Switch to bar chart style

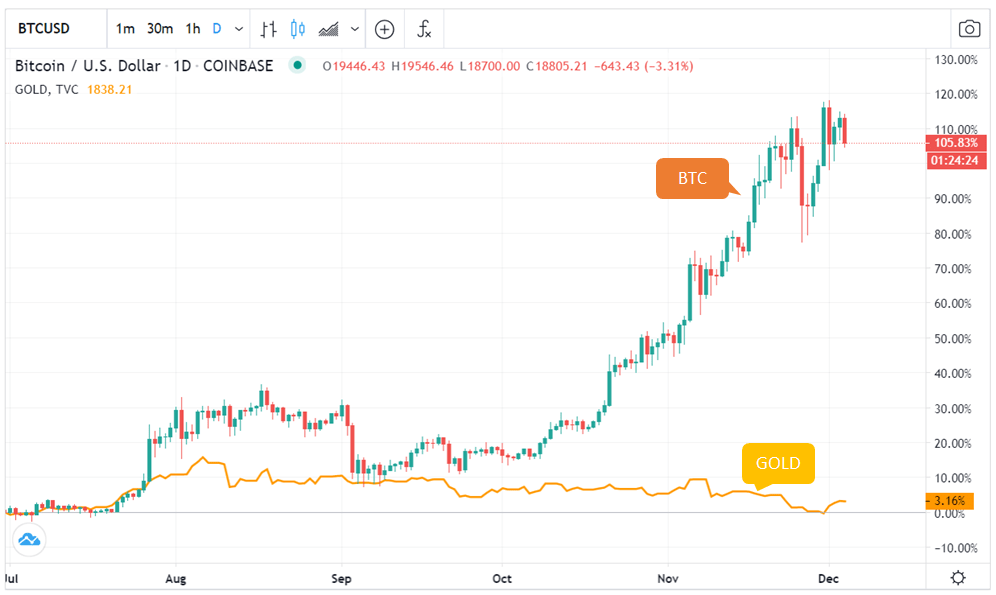tap(269, 29)
